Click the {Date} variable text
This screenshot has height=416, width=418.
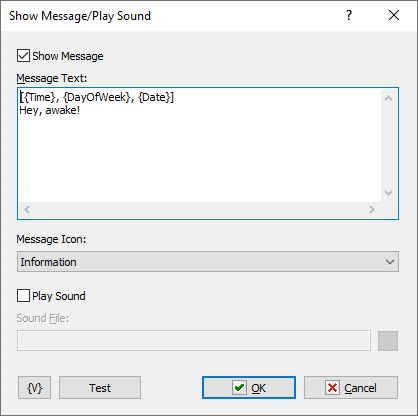(x=154, y=97)
